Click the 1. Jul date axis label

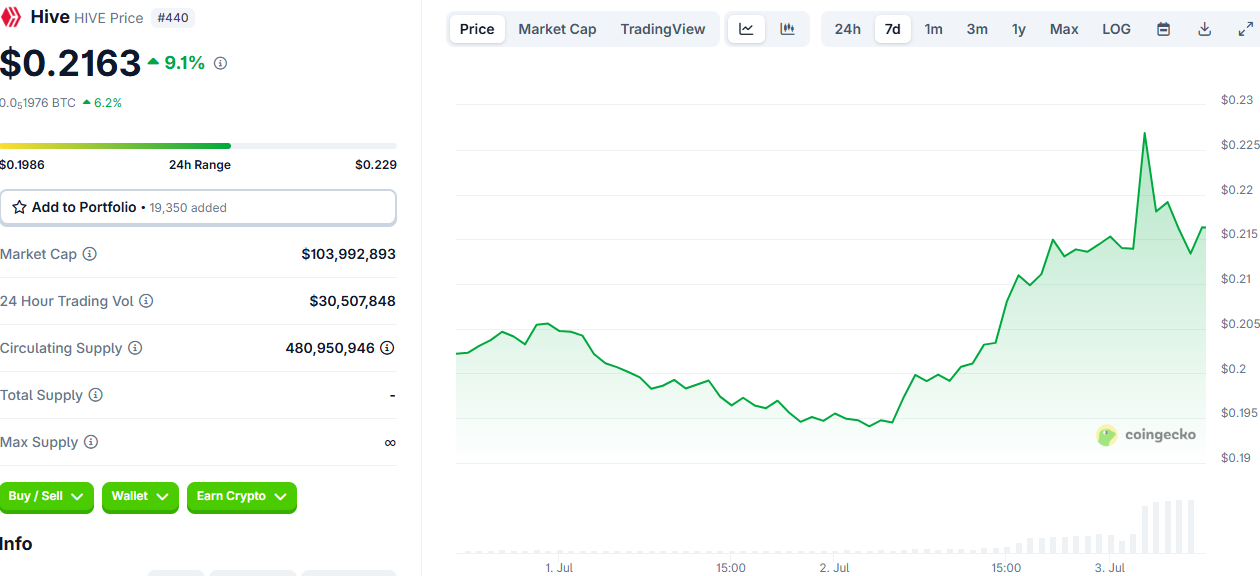pos(559,568)
